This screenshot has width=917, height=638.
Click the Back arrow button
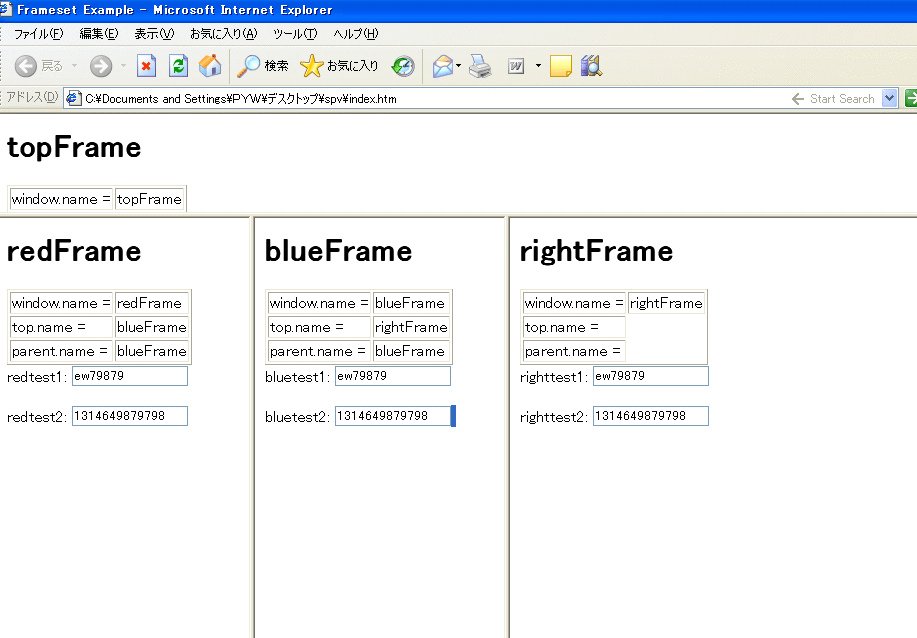pos(26,66)
